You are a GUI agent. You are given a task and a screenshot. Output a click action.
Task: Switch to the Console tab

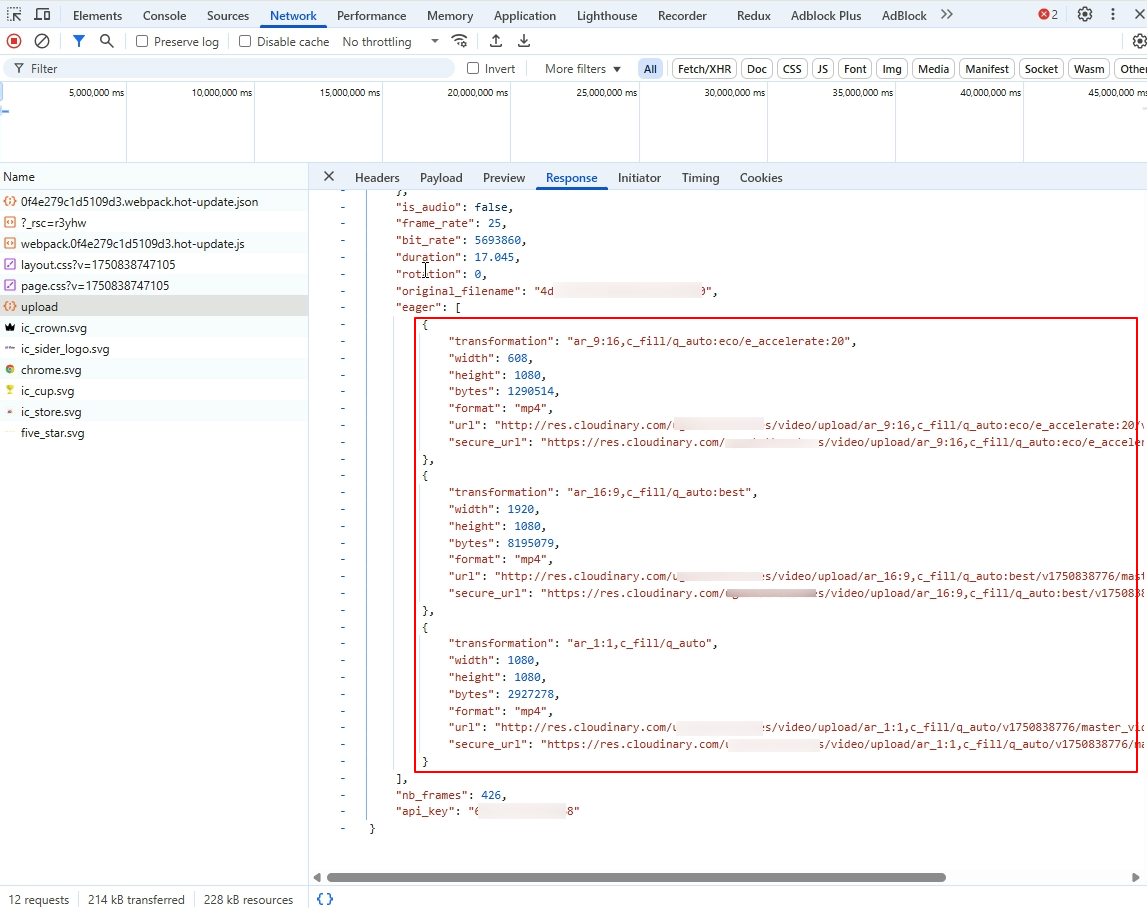pos(164,16)
